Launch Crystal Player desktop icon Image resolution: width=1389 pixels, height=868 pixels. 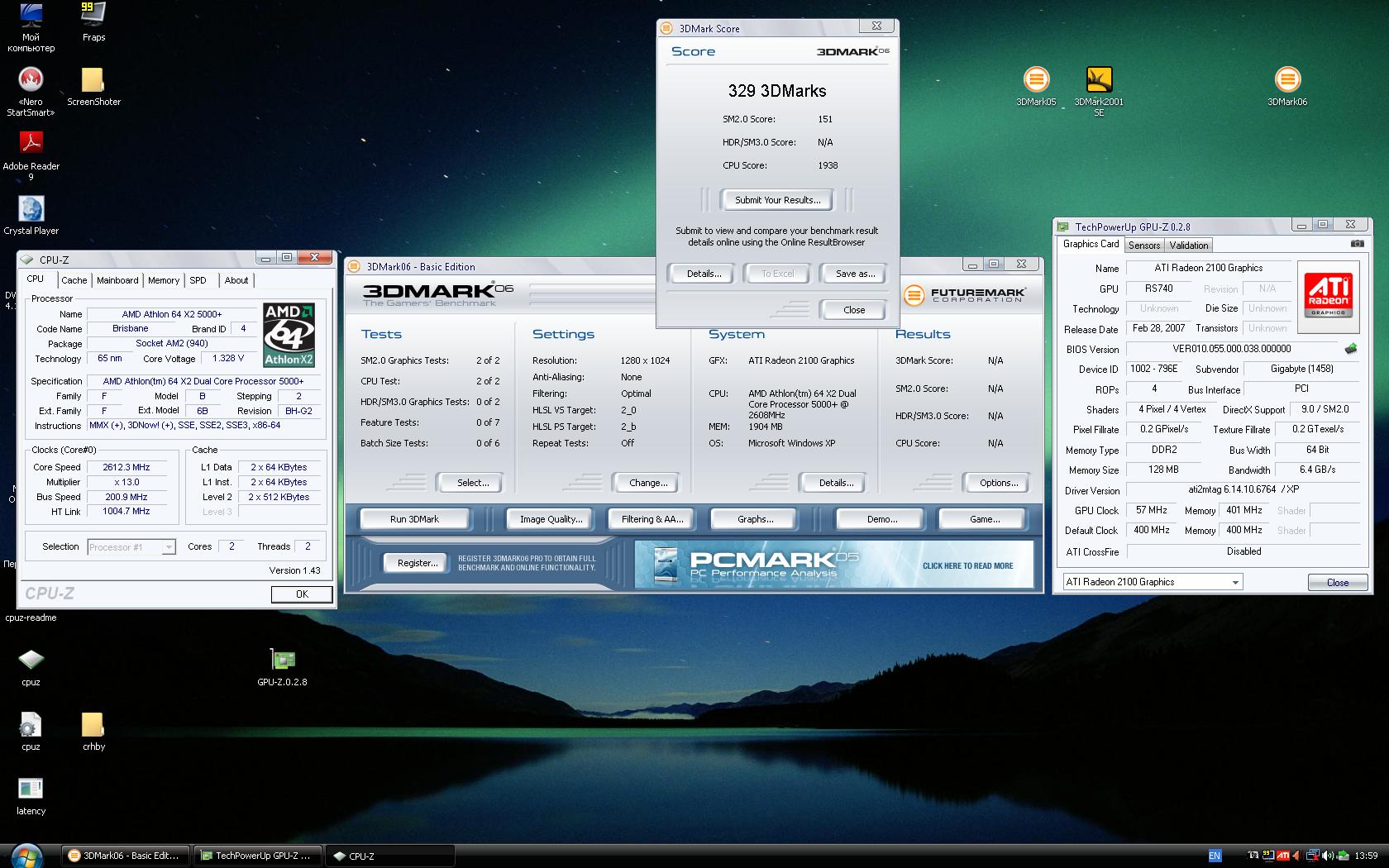coord(31,216)
